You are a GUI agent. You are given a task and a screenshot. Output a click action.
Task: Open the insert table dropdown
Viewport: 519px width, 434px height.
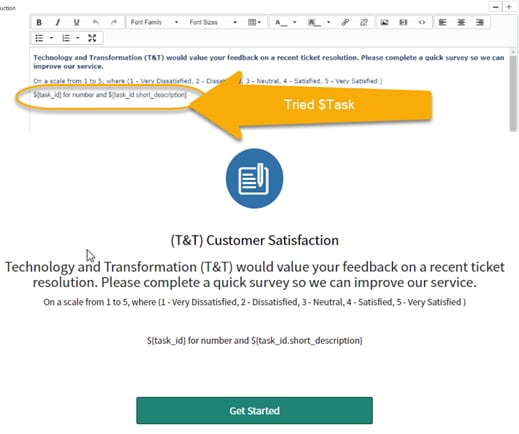coord(254,22)
